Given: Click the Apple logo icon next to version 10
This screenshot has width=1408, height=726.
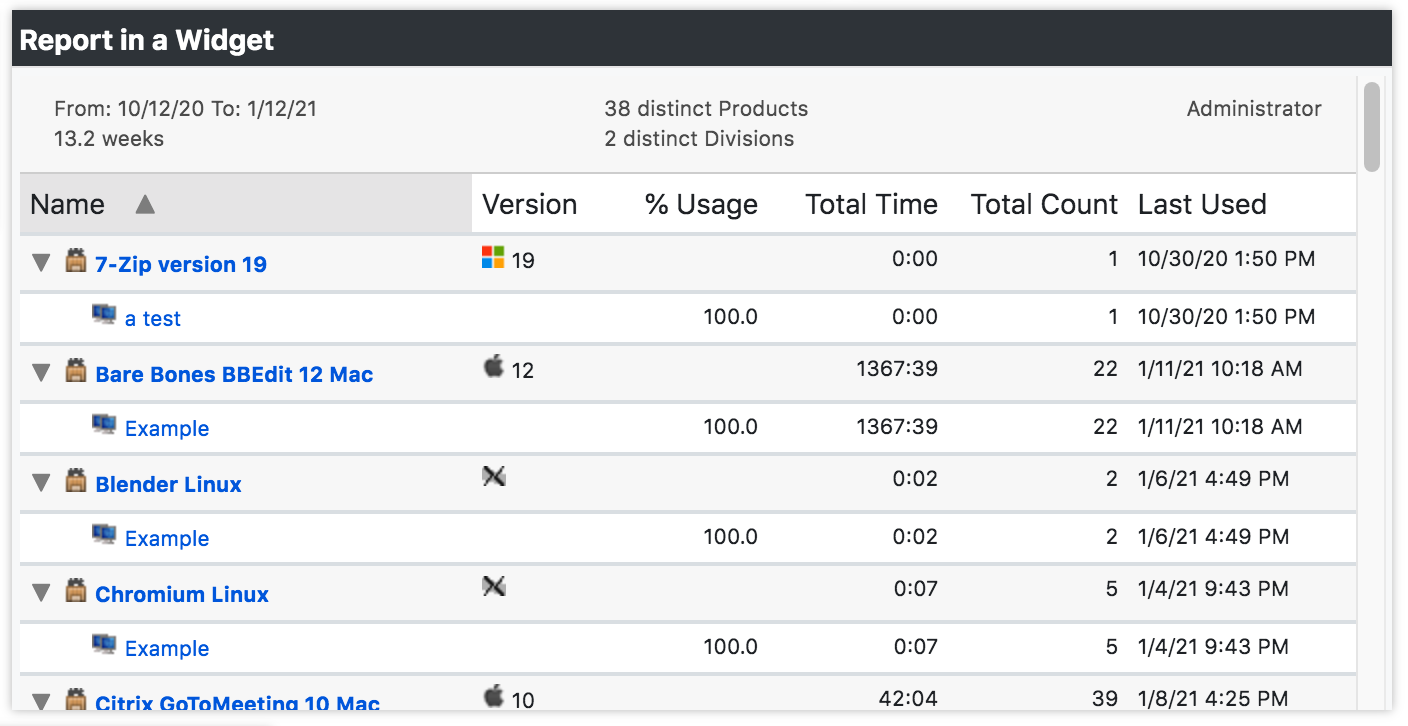Looking at the screenshot, I should tap(493, 696).
